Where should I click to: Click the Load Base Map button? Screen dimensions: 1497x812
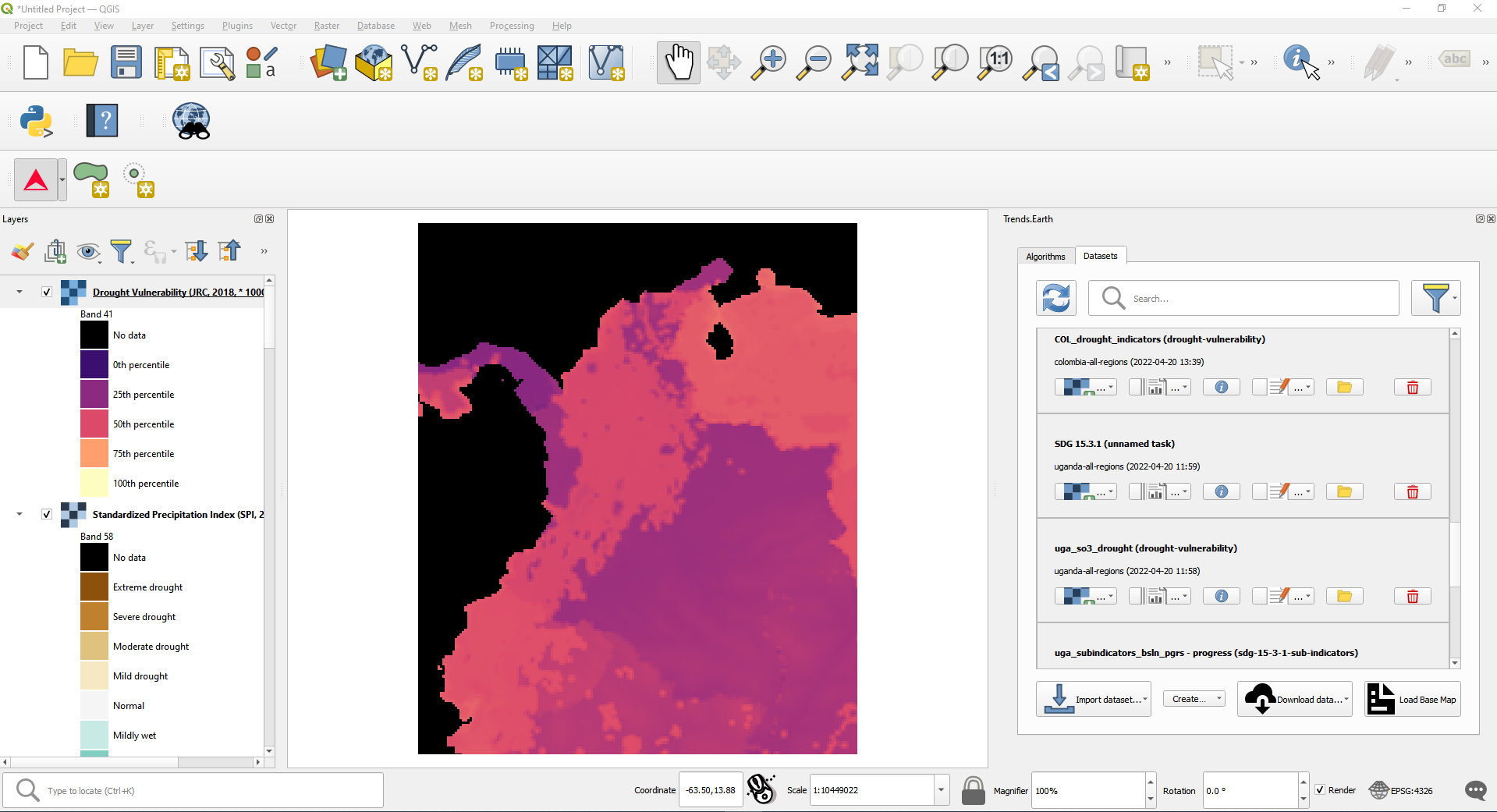1412,699
